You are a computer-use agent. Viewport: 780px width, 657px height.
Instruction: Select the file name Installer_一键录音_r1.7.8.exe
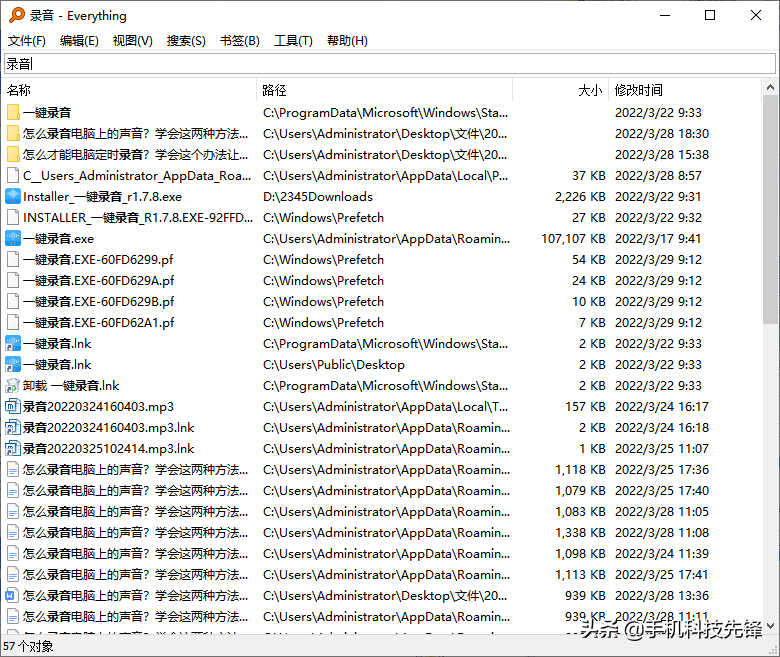102,197
